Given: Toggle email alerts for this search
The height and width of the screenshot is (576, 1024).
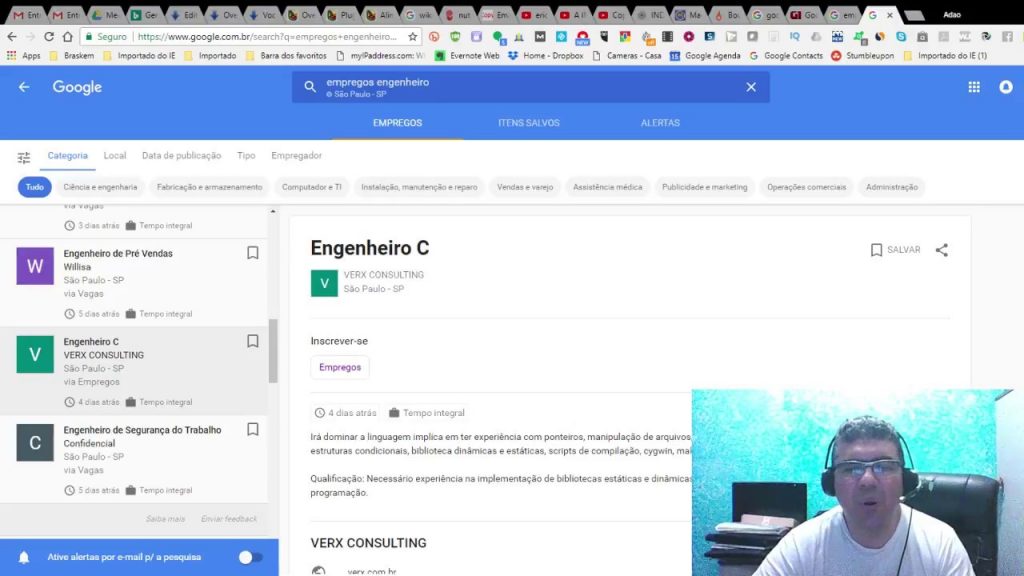Looking at the screenshot, I should coord(250,557).
